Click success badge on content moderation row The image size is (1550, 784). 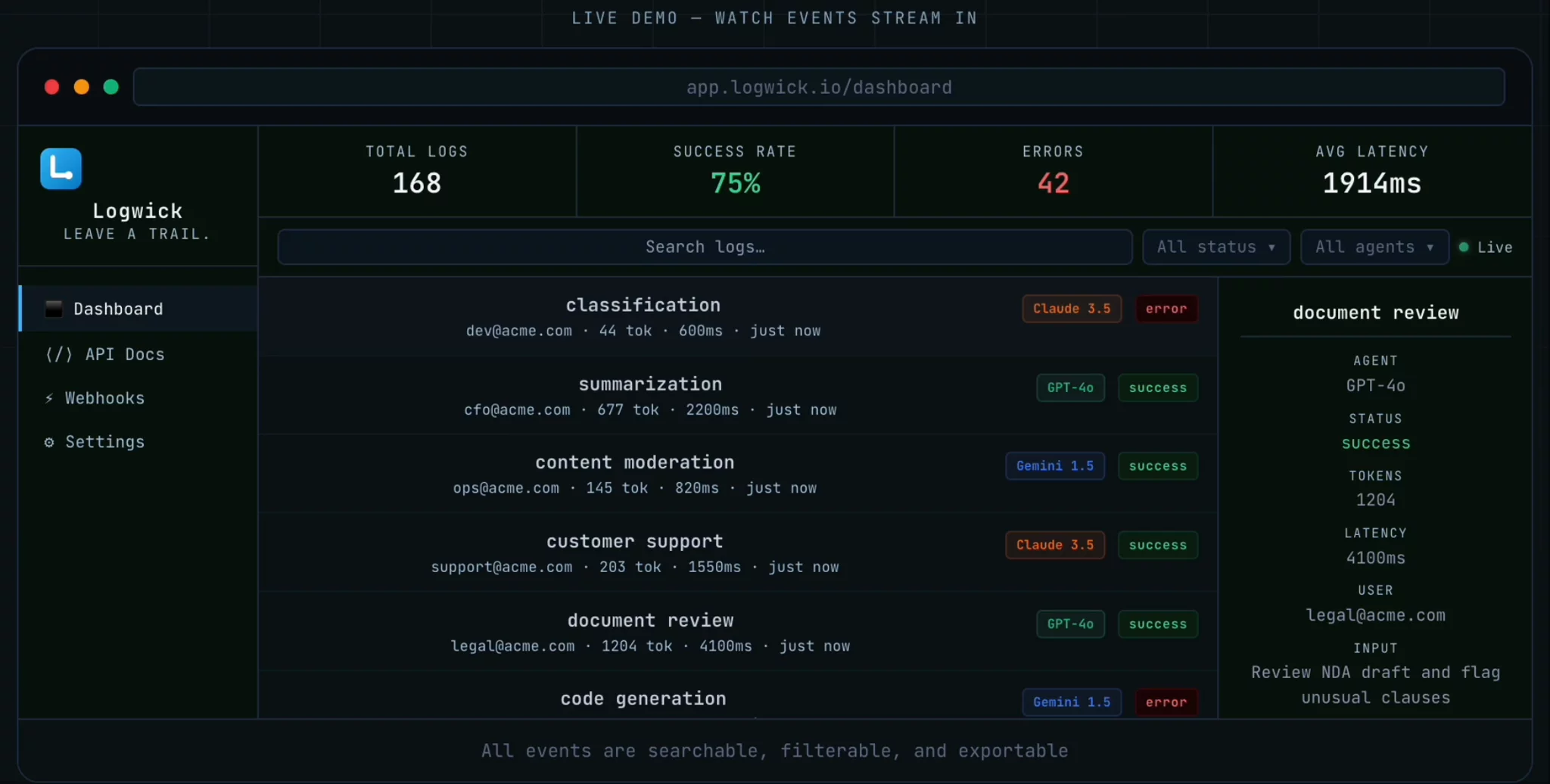click(1158, 466)
